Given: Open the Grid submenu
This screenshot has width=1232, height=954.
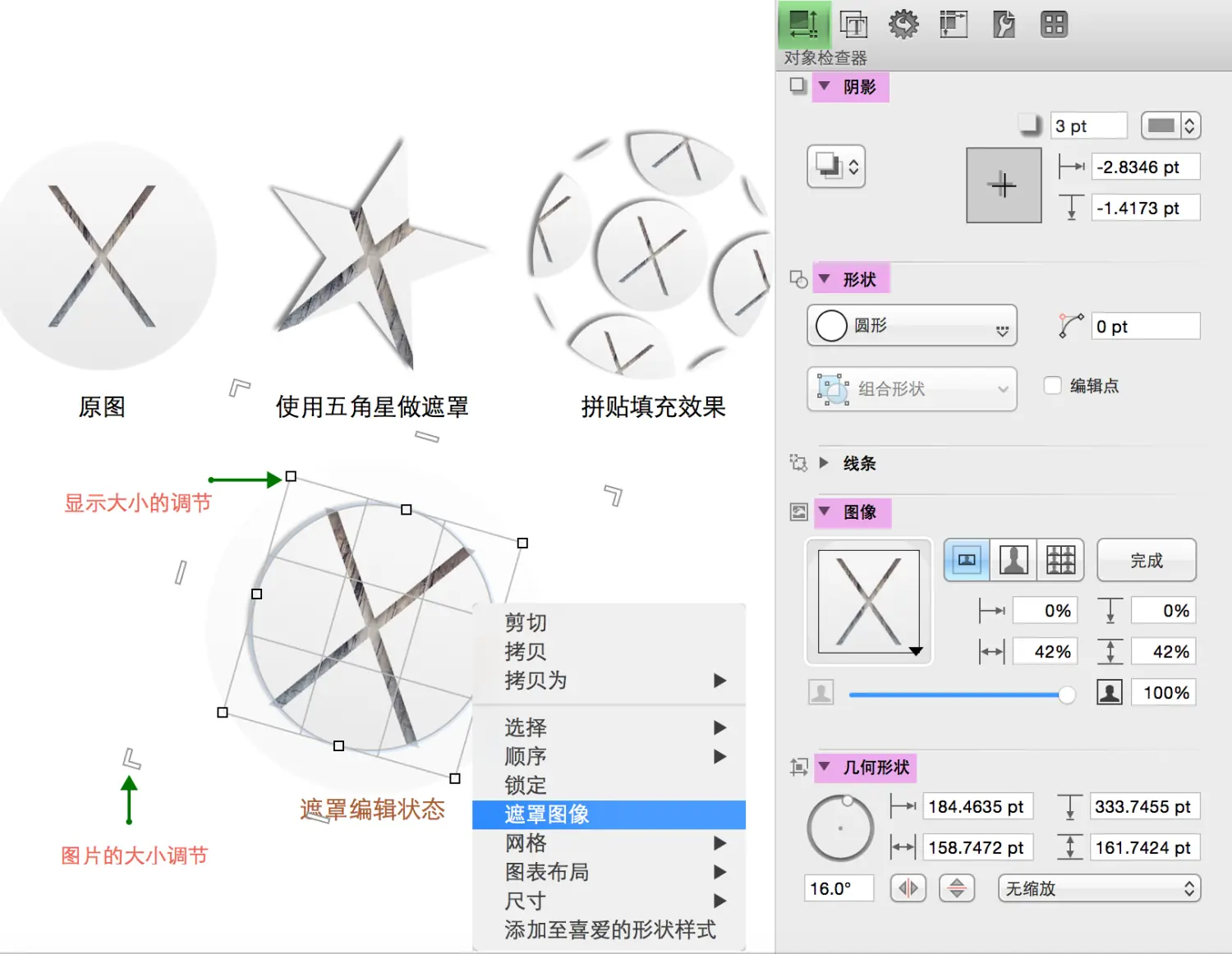Looking at the screenshot, I should pos(609,843).
